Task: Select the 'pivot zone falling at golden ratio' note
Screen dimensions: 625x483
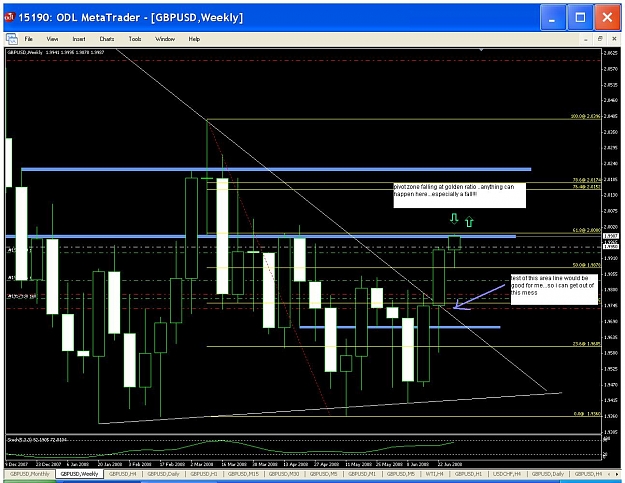Action: pyautogui.click(x=459, y=195)
